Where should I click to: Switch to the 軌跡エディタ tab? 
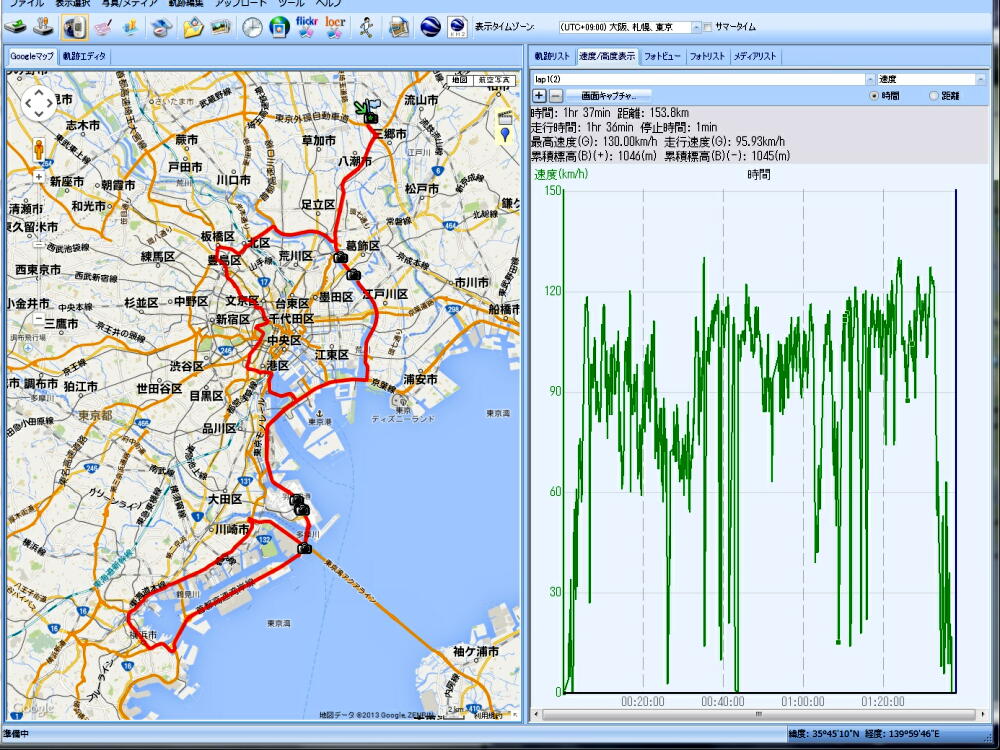84,57
